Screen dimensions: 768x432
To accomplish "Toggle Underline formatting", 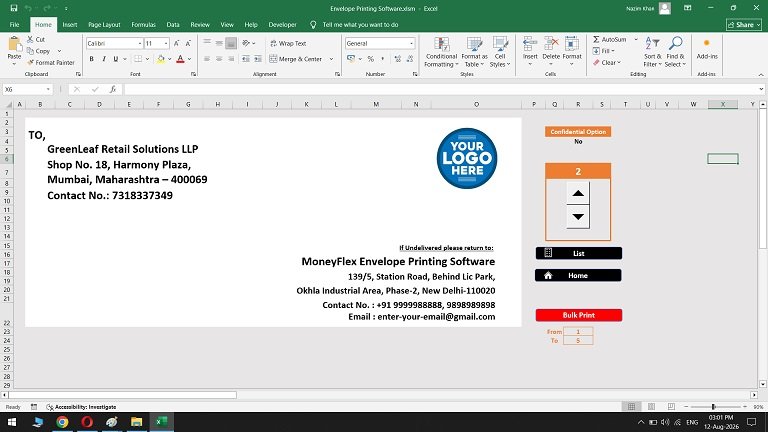I will coord(116,59).
